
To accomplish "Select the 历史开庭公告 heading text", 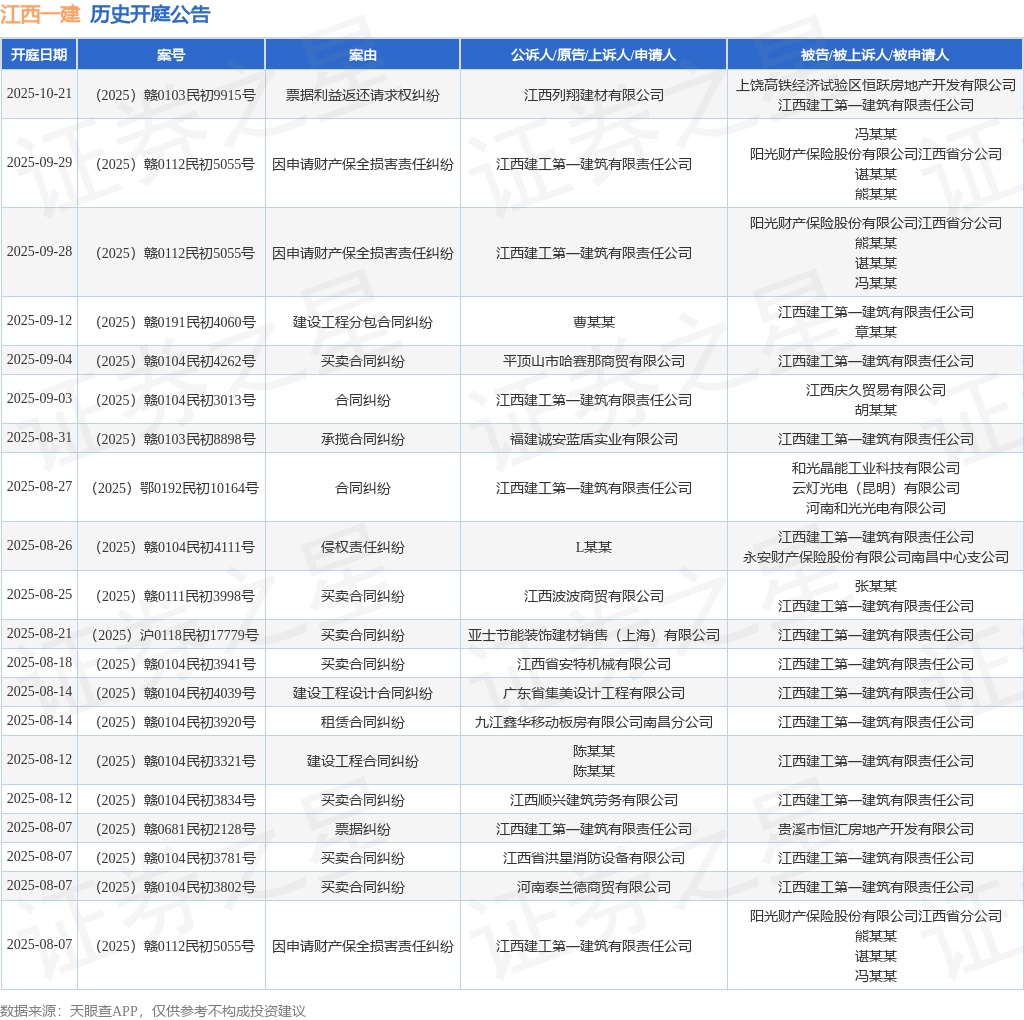I will click(x=150, y=15).
